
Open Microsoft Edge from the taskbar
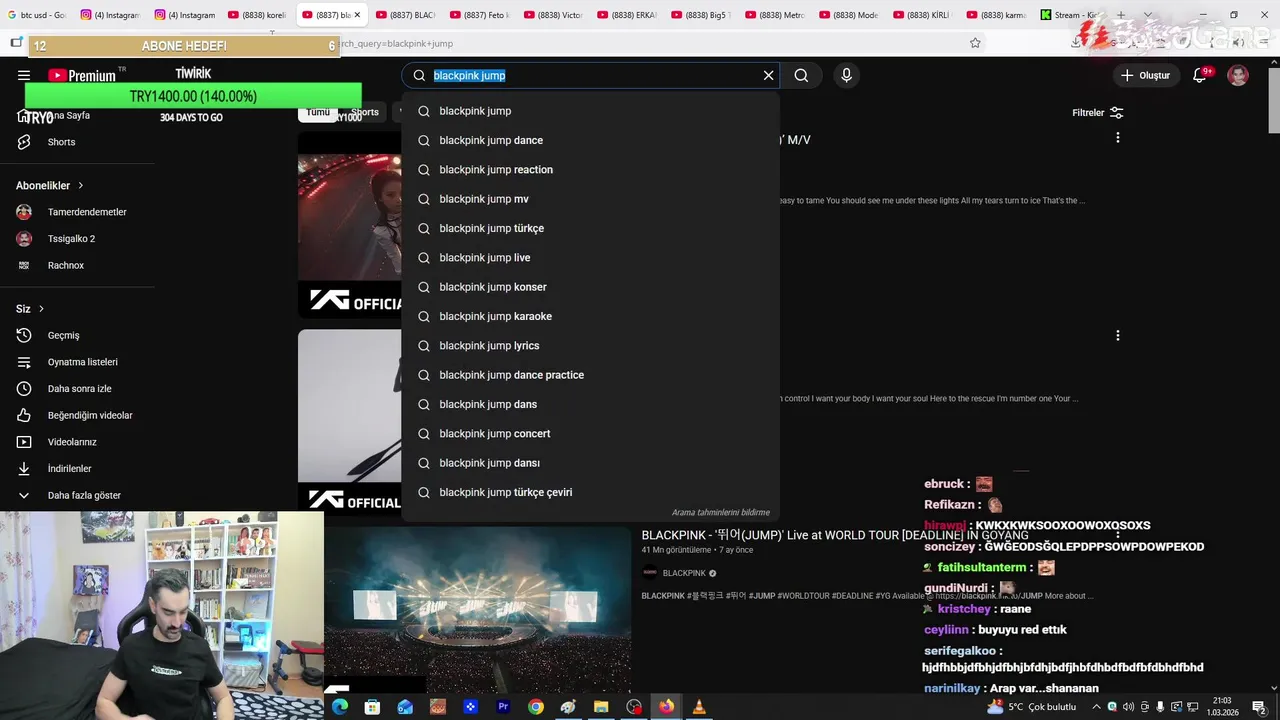pos(340,707)
